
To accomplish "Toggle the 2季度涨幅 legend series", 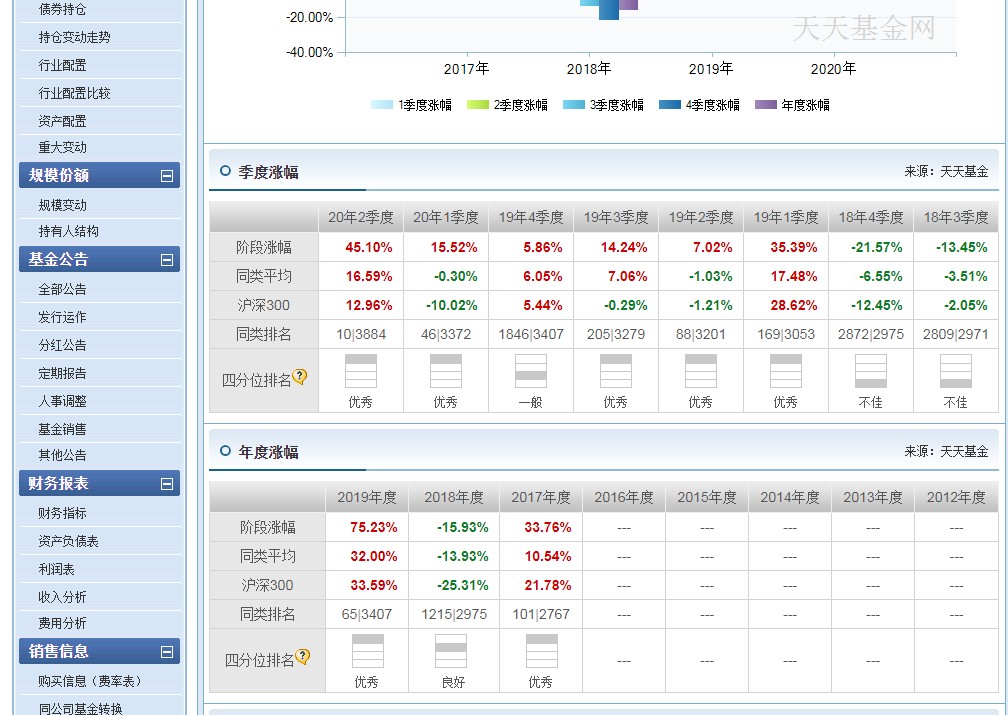I will click(507, 105).
